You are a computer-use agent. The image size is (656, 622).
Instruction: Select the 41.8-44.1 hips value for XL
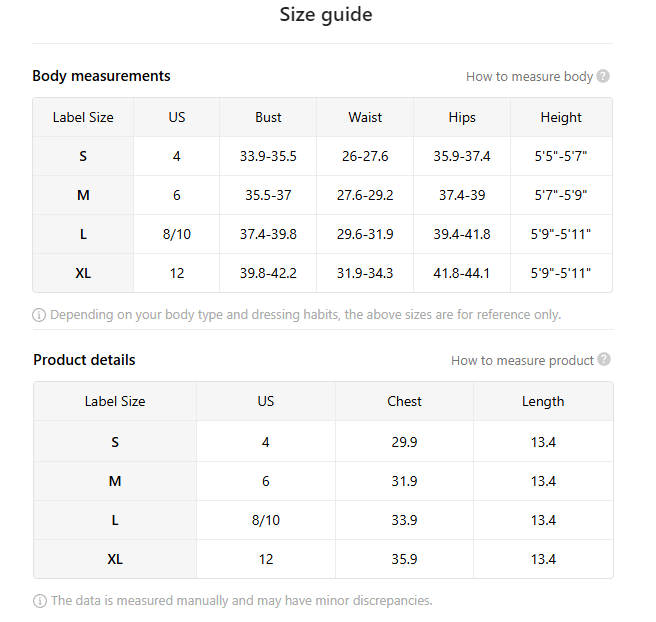pos(462,273)
